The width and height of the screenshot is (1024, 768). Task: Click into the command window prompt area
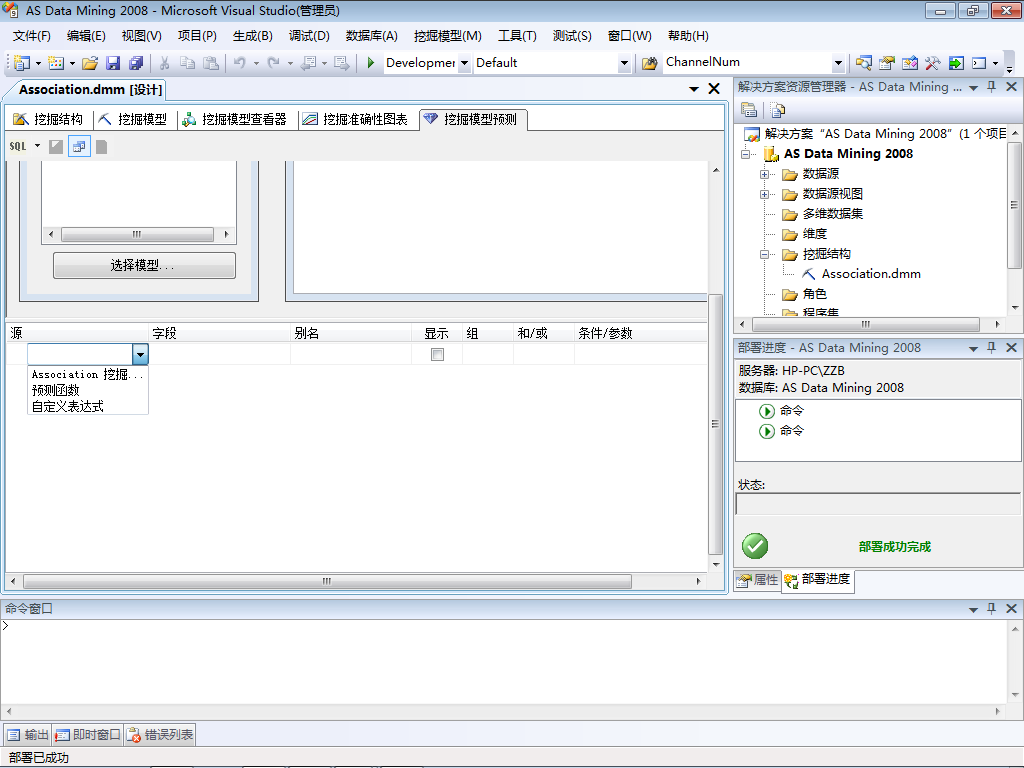[x=503, y=661]
